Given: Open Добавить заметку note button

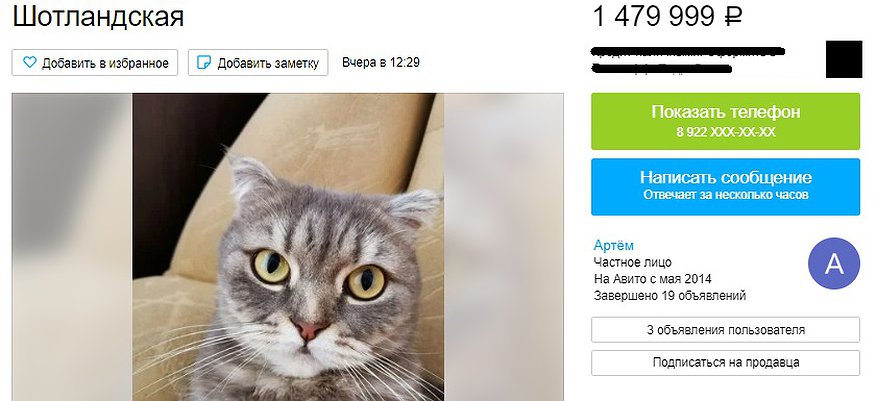Looking at the screenshot, I should pos(258,63).
